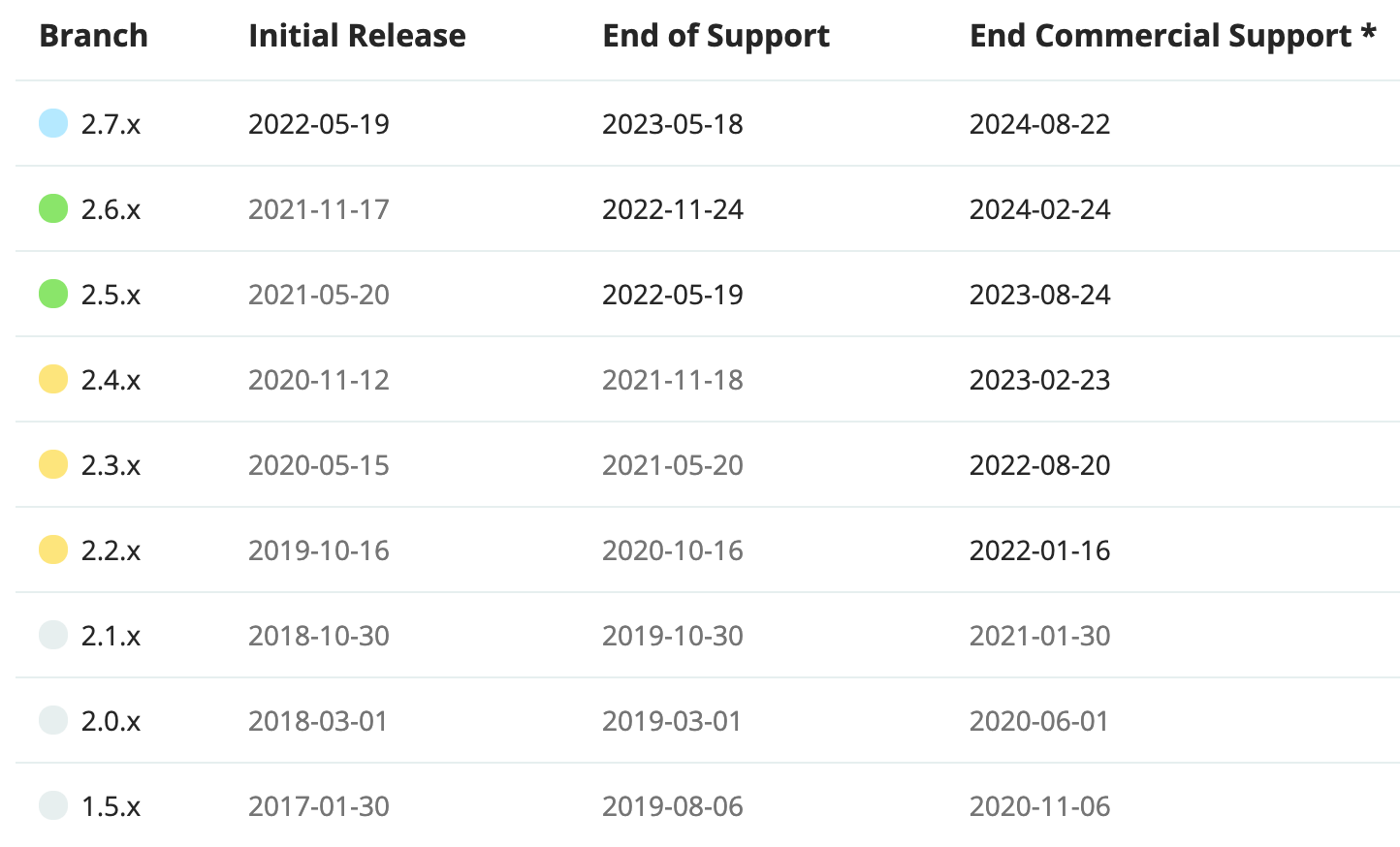Click the gray status dot for 2.0.x
This screenshot has height=847, width=1400.
[x=53, y=721]
